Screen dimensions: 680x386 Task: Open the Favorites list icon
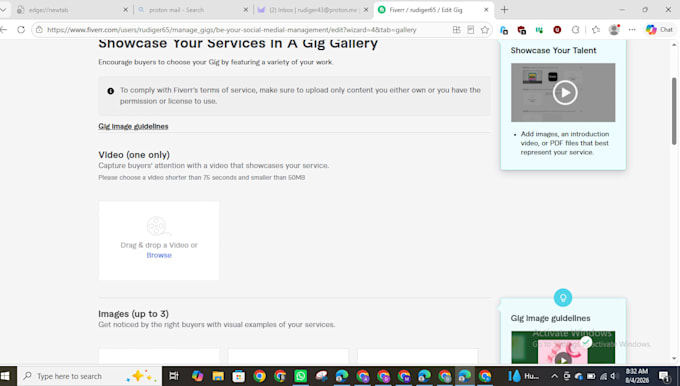click(x=596, y=29)
